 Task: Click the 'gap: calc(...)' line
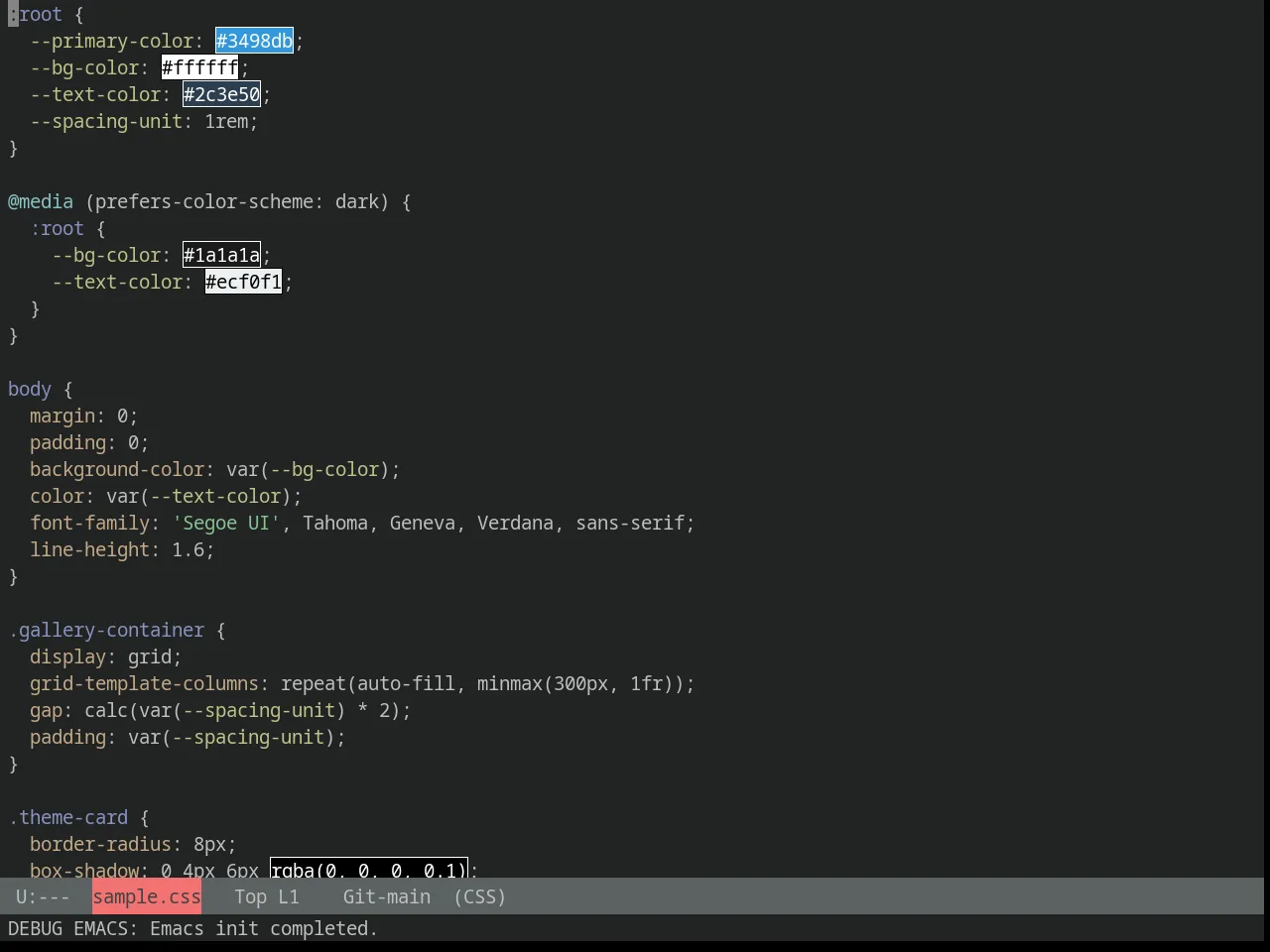click(x=220, y=710)
